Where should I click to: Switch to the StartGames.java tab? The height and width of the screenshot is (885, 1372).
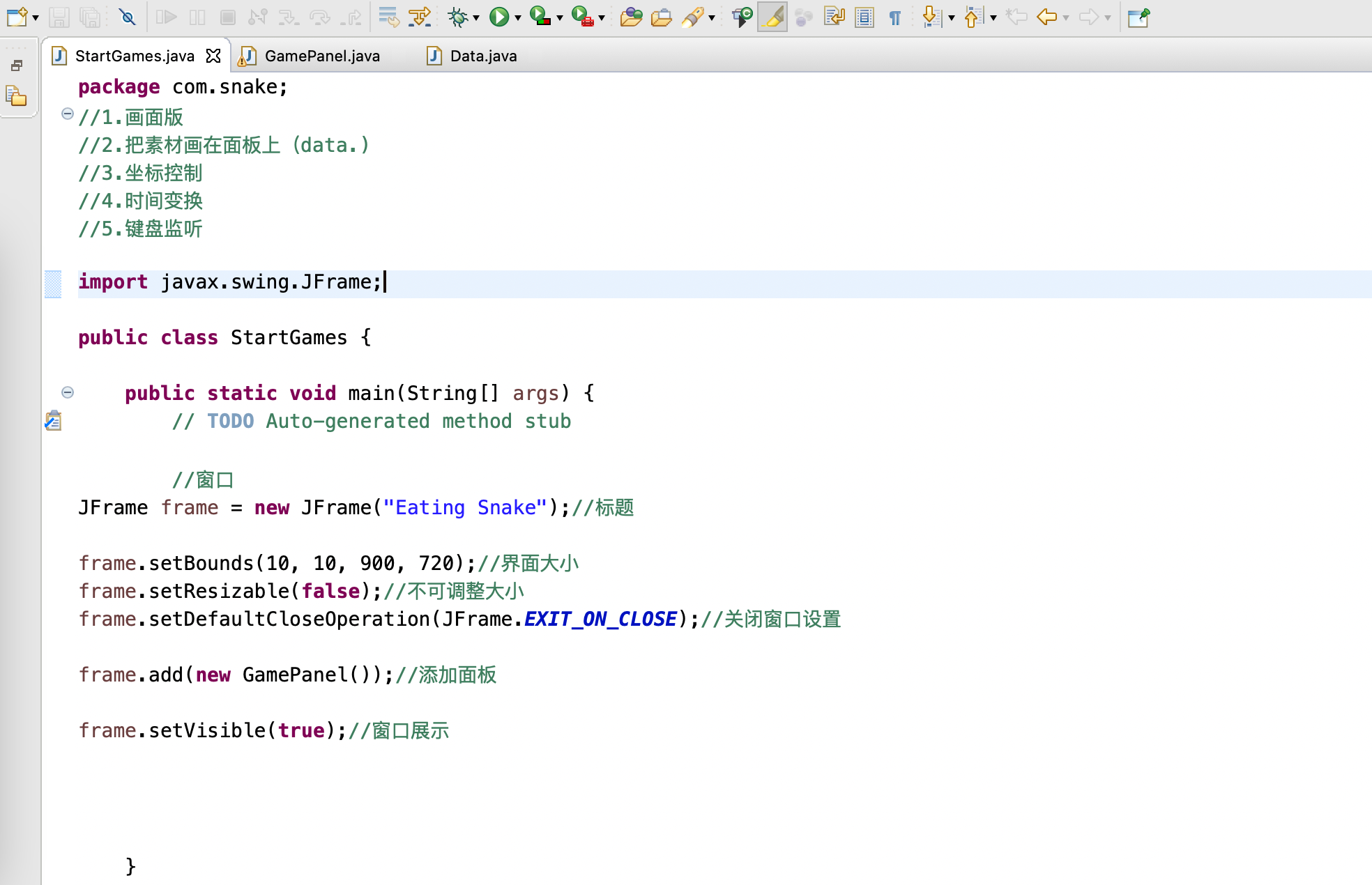pyautogui.click(x=135, y=56)
